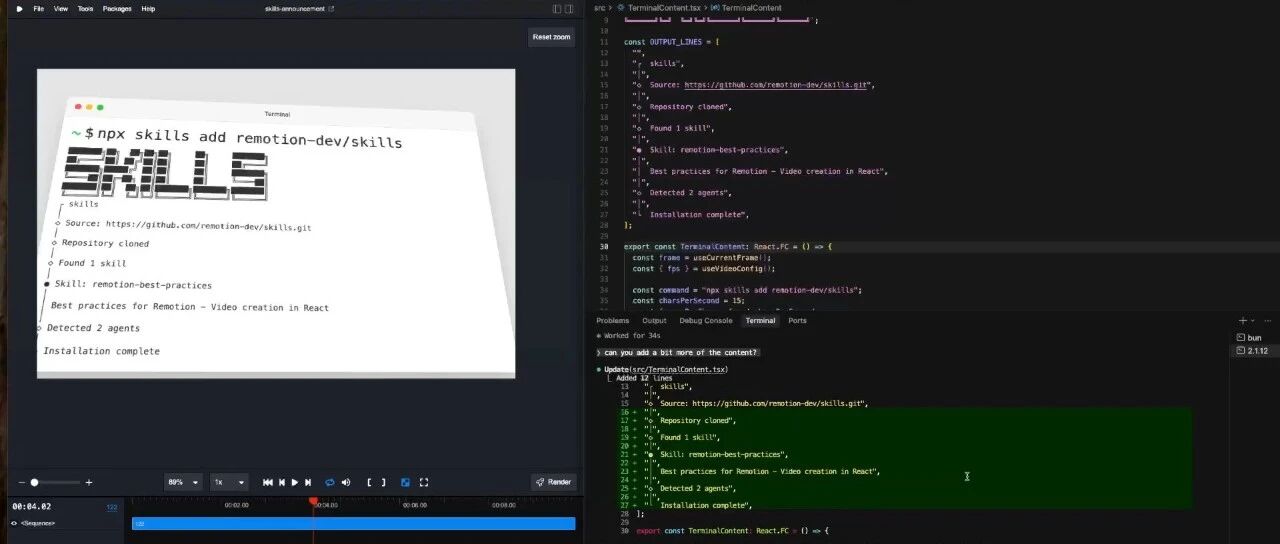Click the Render button

553,482
